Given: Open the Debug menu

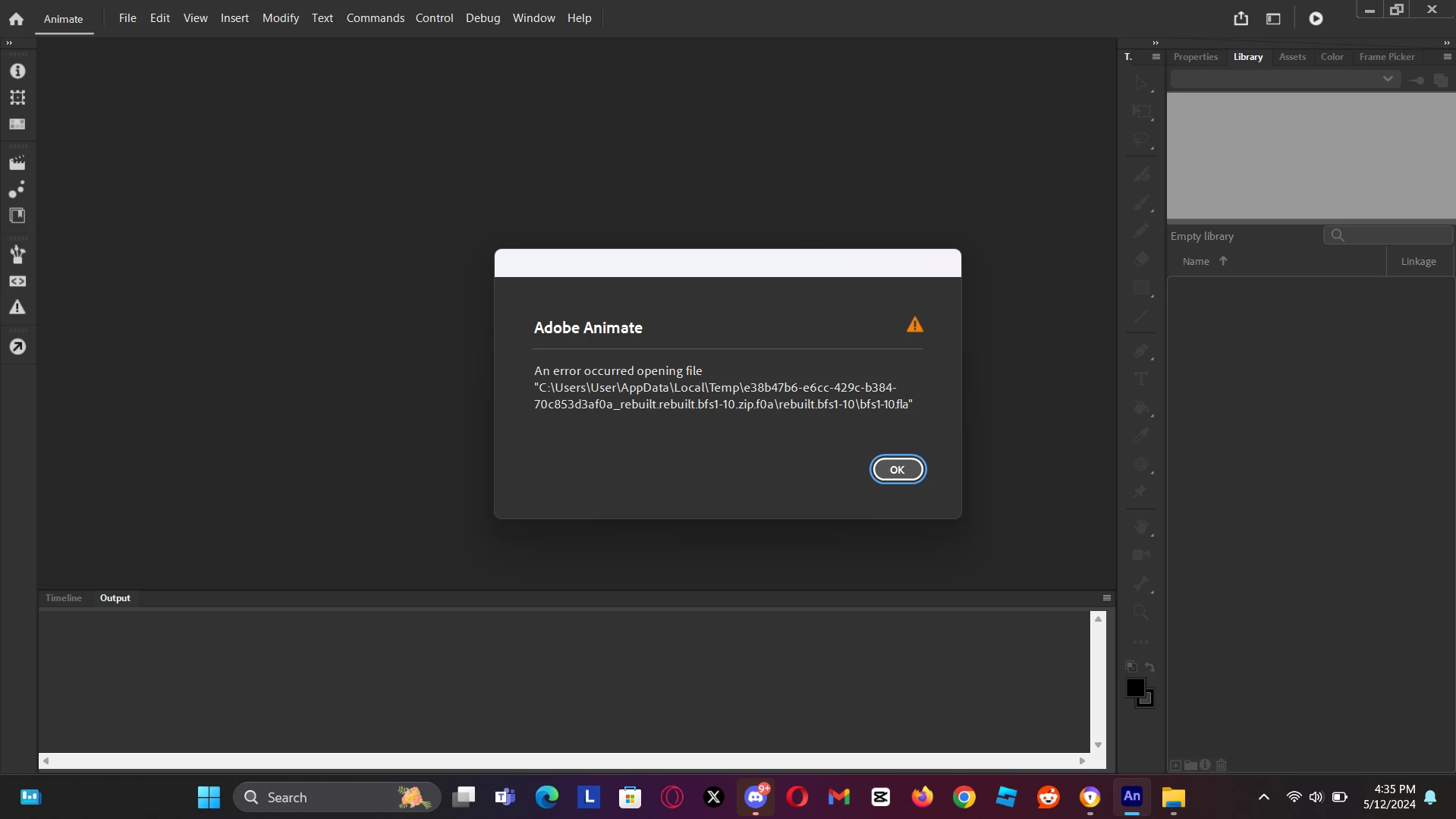Looking at the screenshot, I should [x=483, y=17].
